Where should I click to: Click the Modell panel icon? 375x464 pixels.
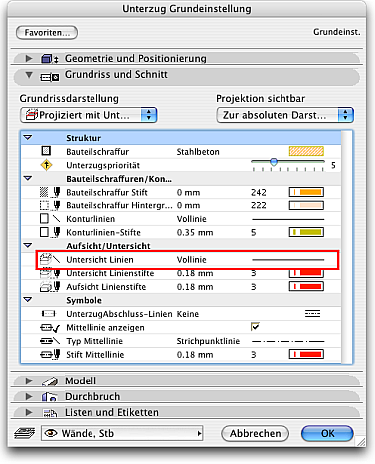tap(50, 381)
